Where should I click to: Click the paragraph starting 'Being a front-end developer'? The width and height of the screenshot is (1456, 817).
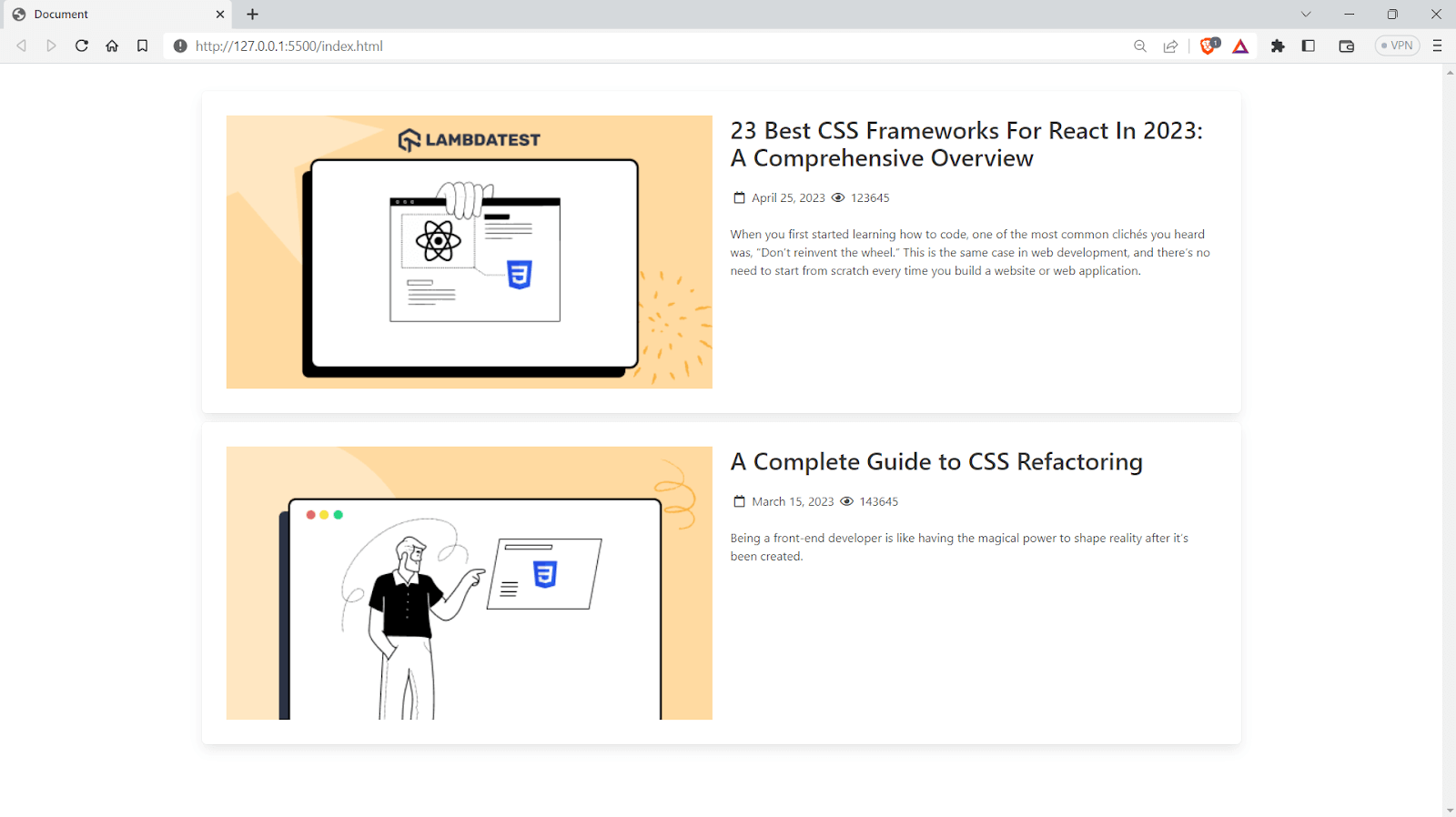click(x=959, y=547)
